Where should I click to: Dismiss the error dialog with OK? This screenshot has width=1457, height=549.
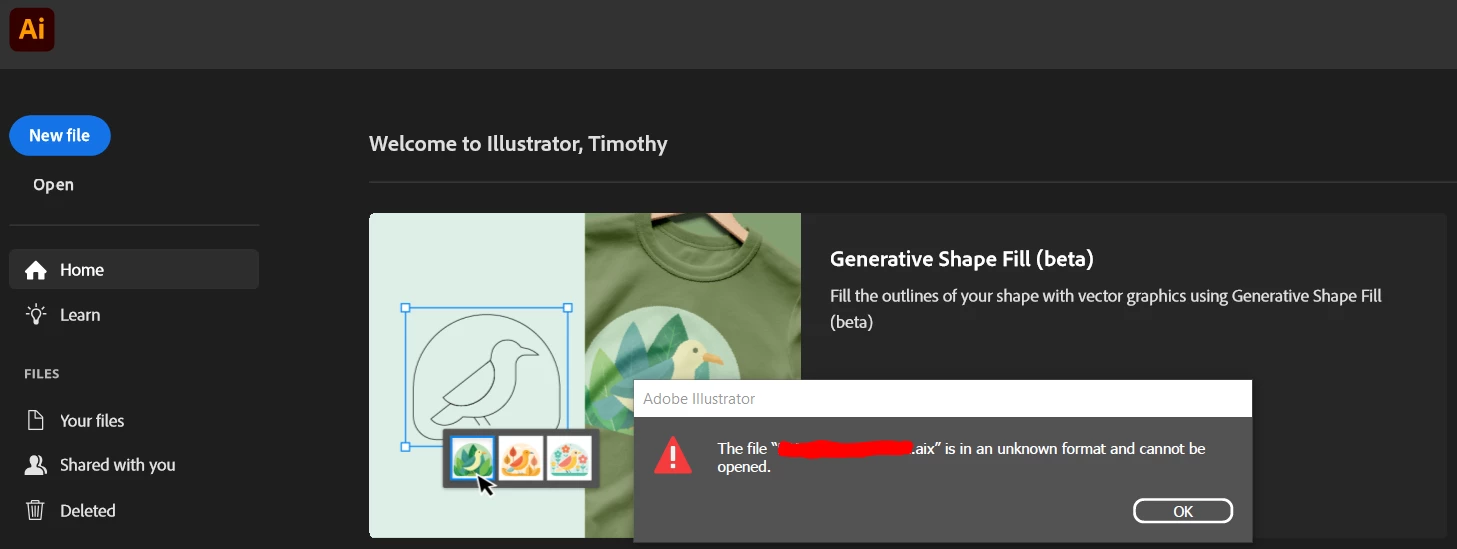[x=1183, y=511]
